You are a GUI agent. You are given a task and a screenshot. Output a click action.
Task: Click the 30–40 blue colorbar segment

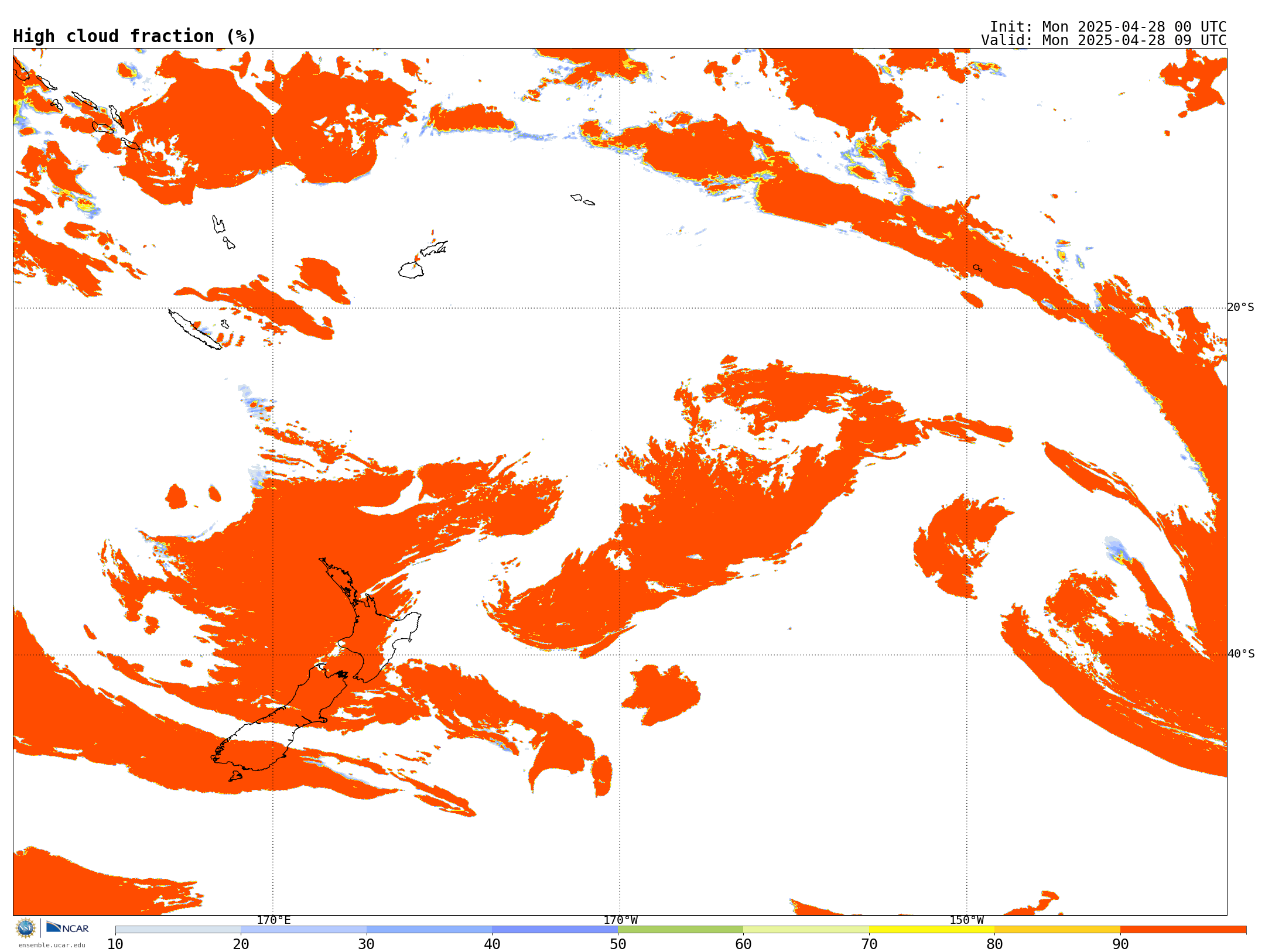[x=429, y=930]
